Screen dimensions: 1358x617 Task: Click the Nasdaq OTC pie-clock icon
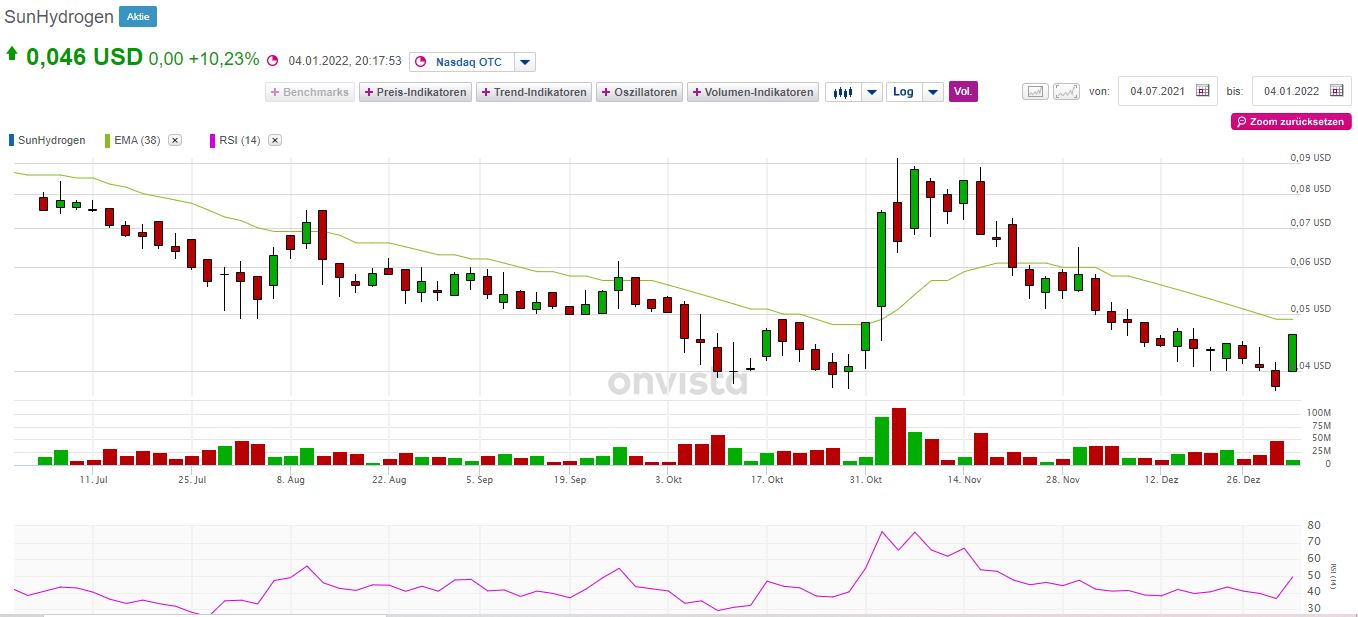[420, 62]
